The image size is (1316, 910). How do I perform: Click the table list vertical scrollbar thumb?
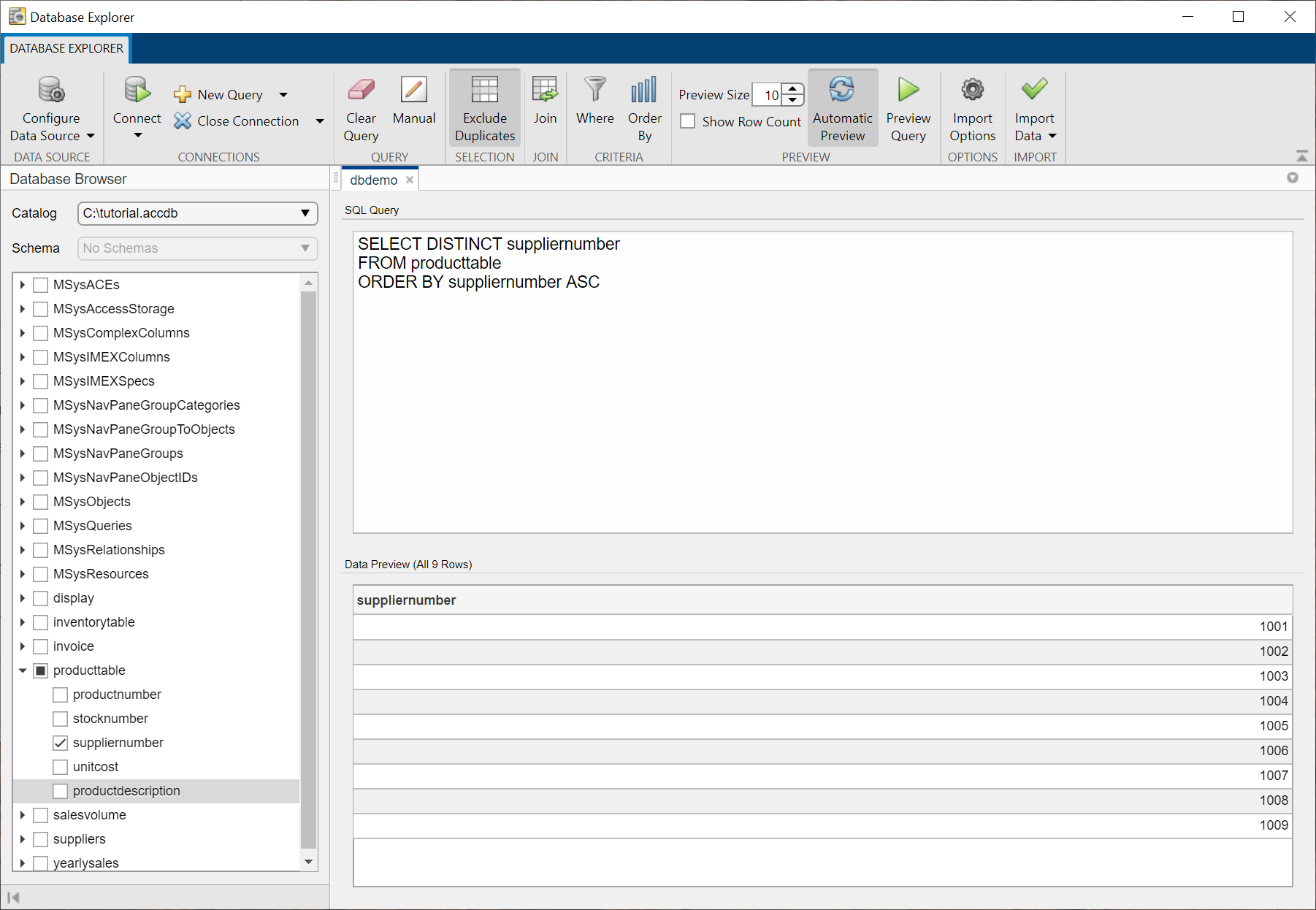(308, 570)
